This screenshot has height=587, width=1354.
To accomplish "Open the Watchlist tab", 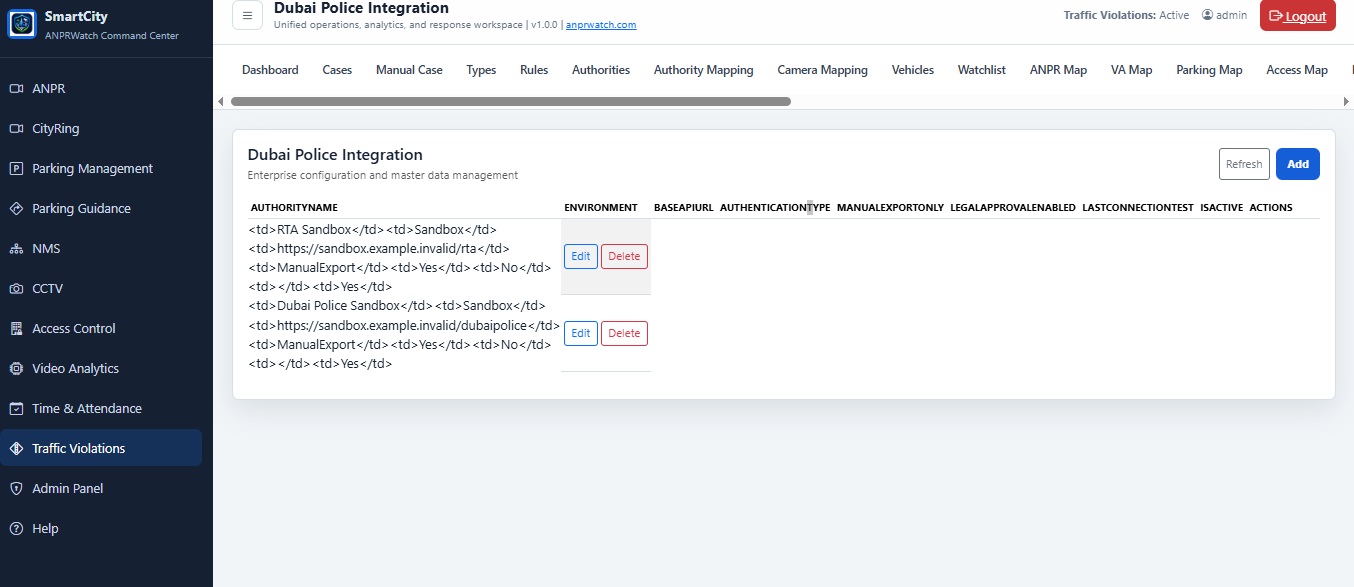I will 982,70.
